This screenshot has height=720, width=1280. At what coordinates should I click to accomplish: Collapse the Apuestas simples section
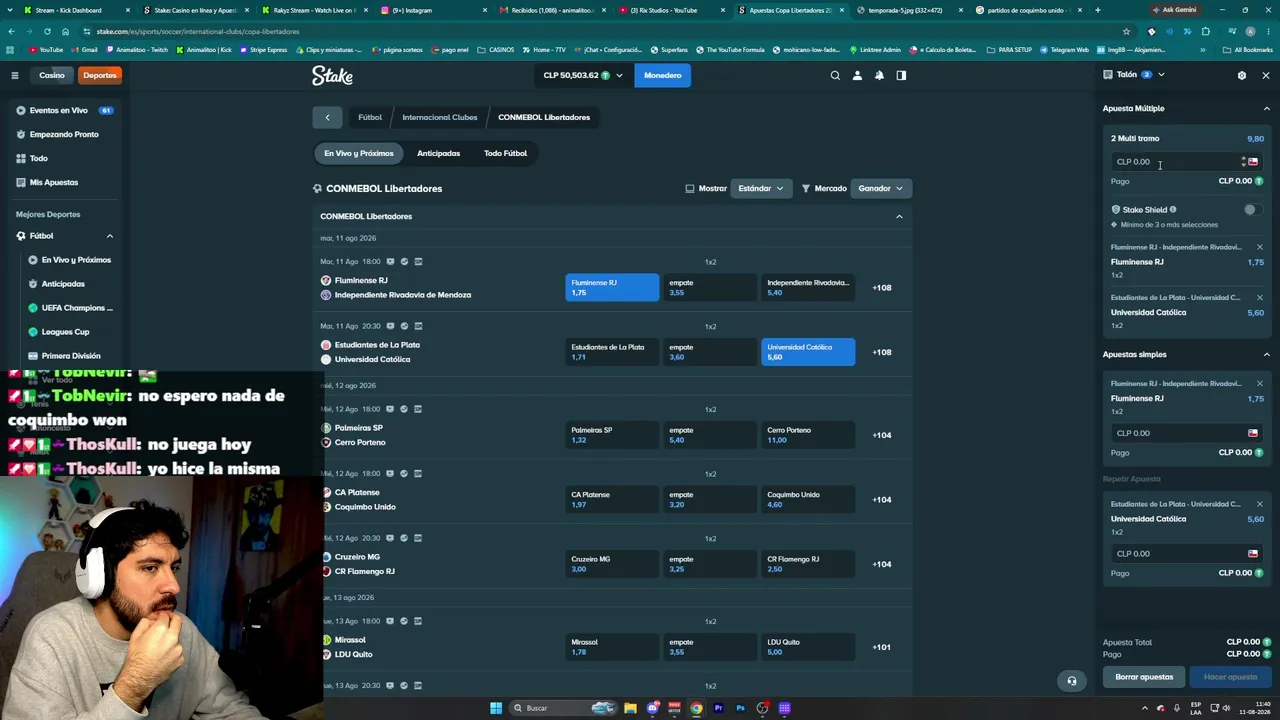pyautogui.click(x=1266, y=355)
